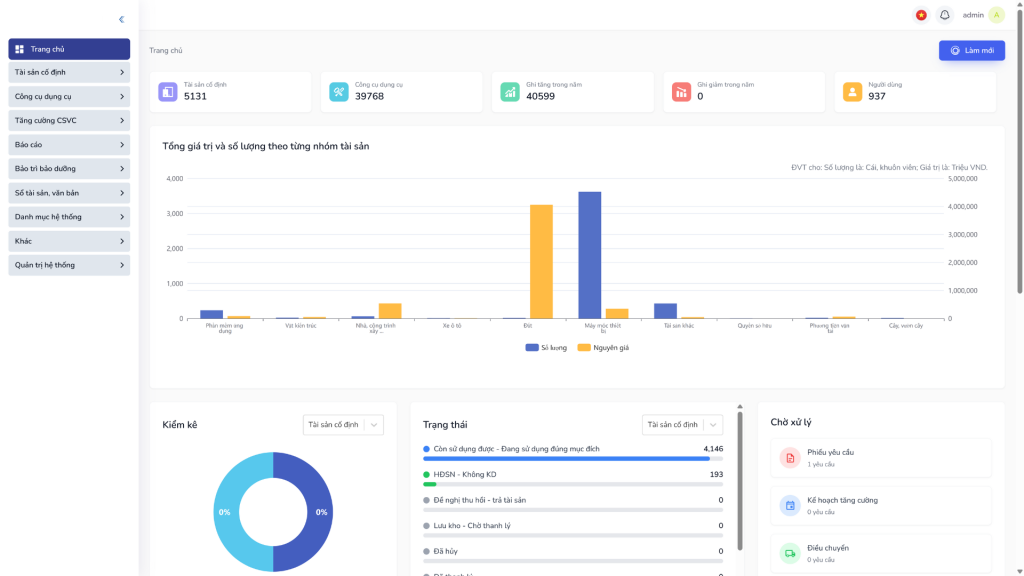Click the Ghi tăng trong năm green icon
Image resolution: width=1024 pixels, height=576 pixels.
[x=510, y=90]
